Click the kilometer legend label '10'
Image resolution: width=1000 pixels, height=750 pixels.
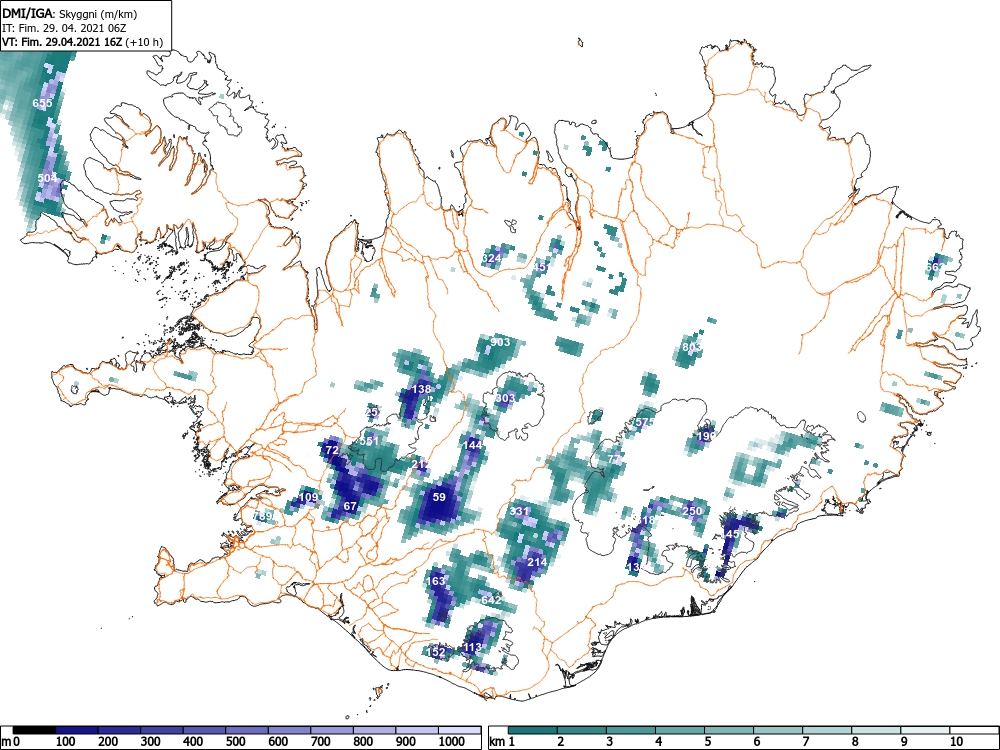coord(956,742)
